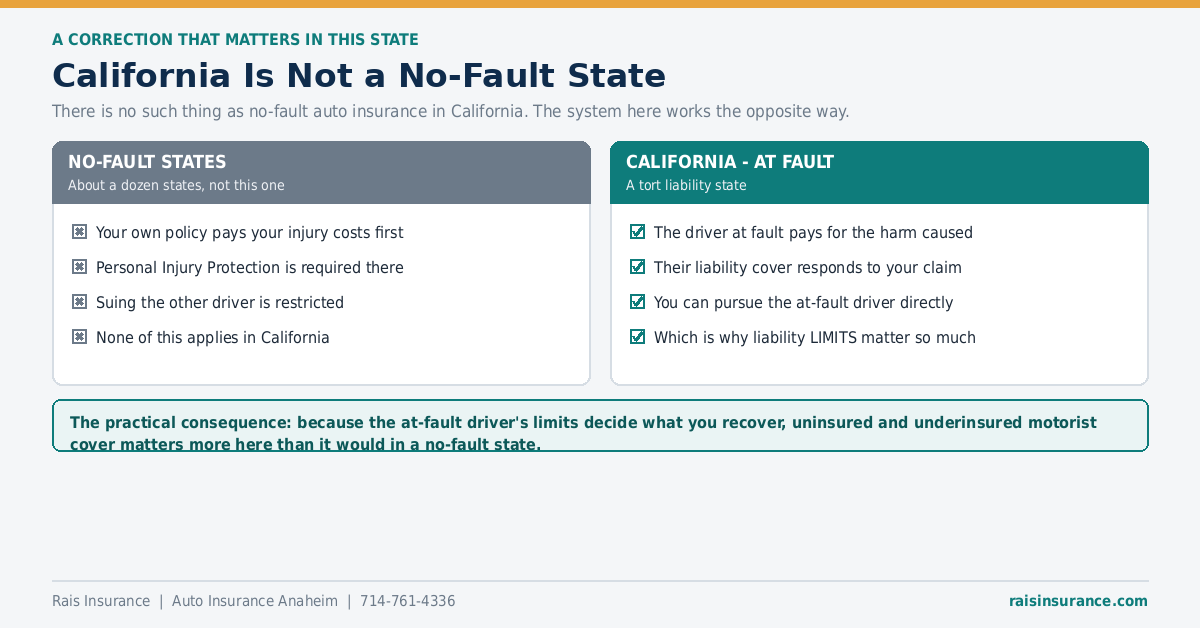1200x628 pixels.
Task: Click the 'A tort liability state' subtitle
Action: coord(686,185)
